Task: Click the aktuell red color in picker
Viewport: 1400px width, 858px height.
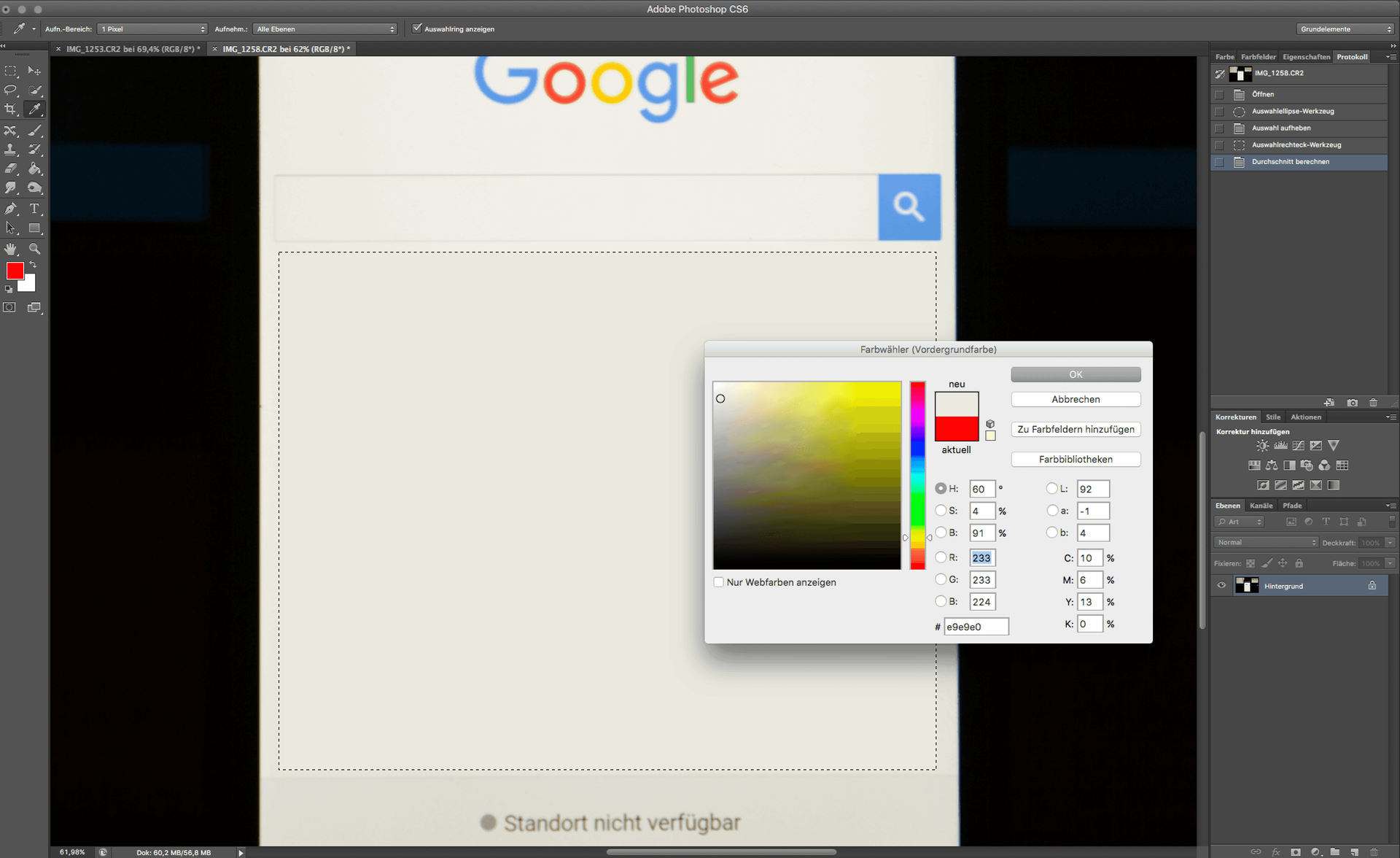Action: [x=957, y=429]
